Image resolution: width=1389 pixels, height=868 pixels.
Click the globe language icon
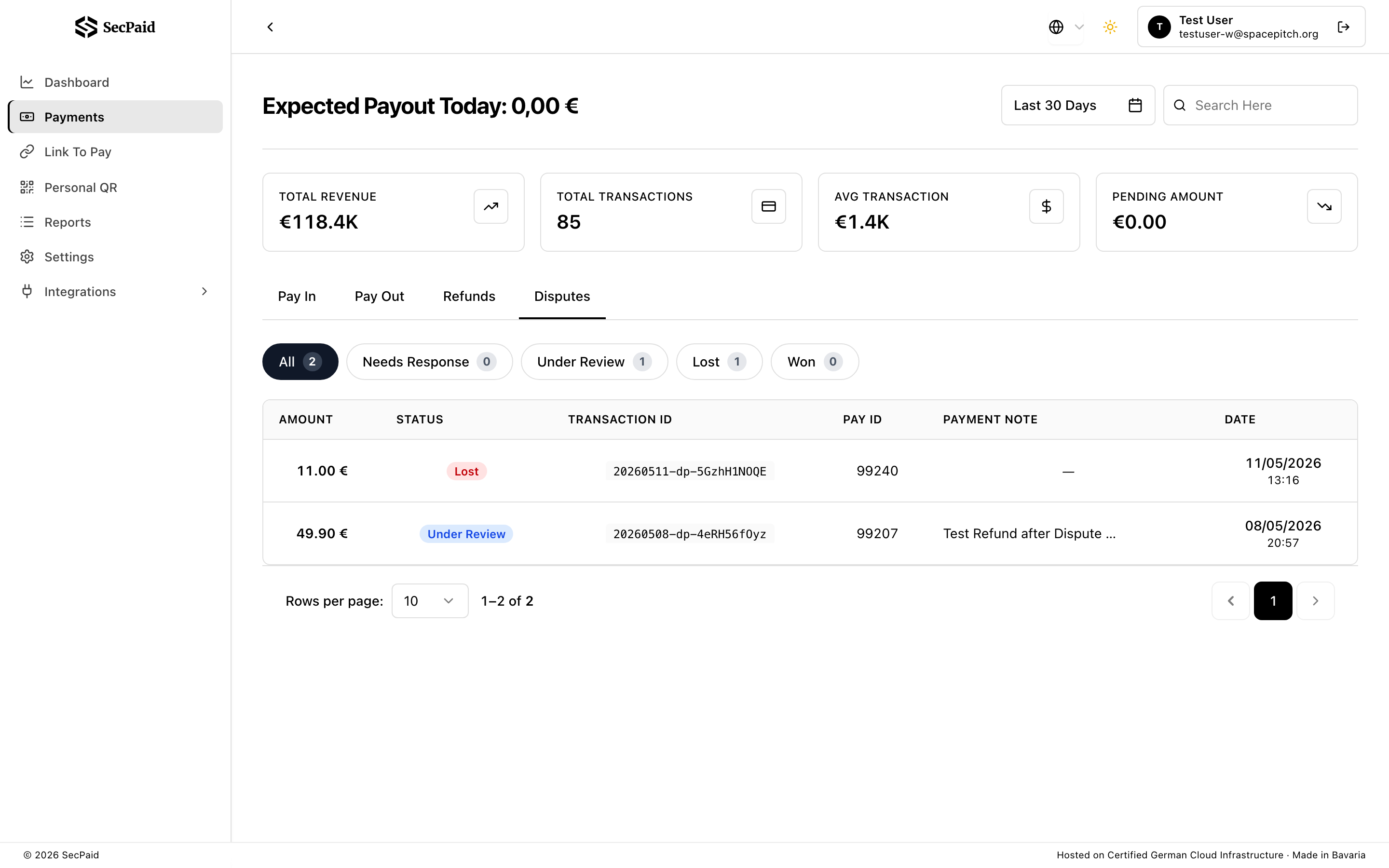click(1056, 27)
